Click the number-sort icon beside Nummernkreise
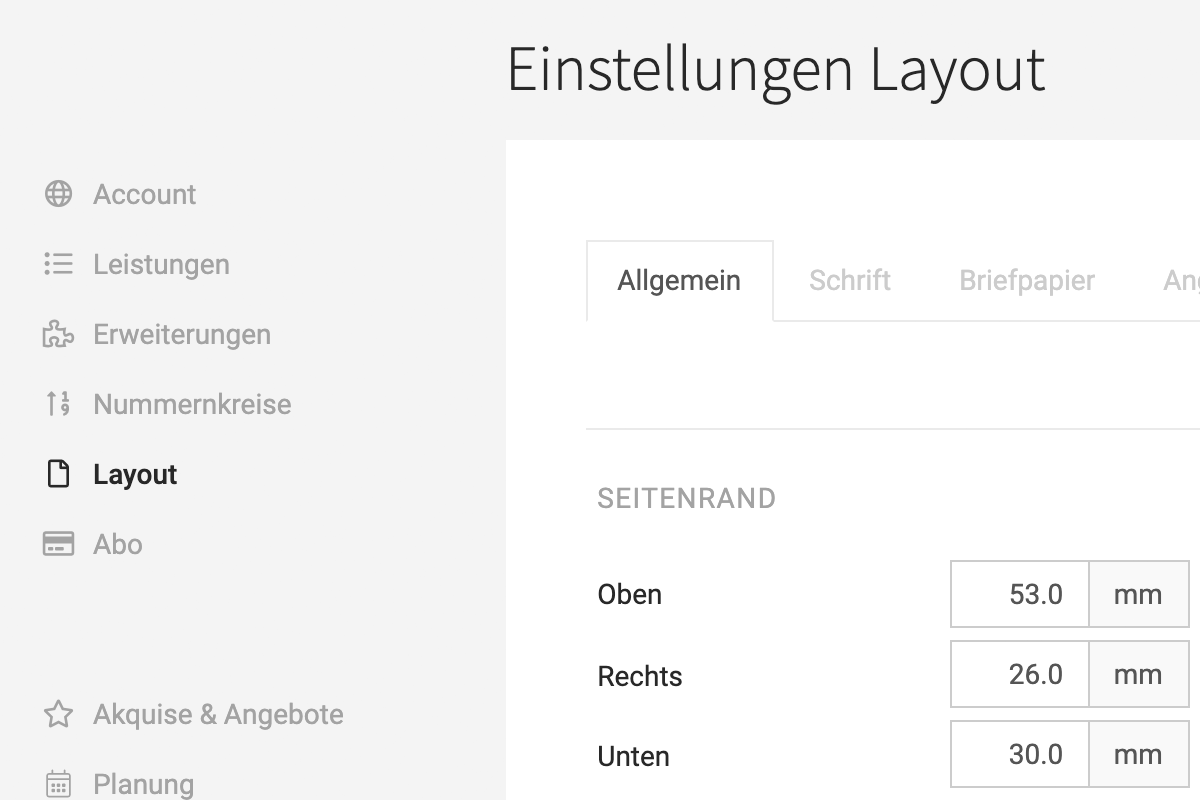The width and height of the screenshot is (1200, 800). (58, 404)
